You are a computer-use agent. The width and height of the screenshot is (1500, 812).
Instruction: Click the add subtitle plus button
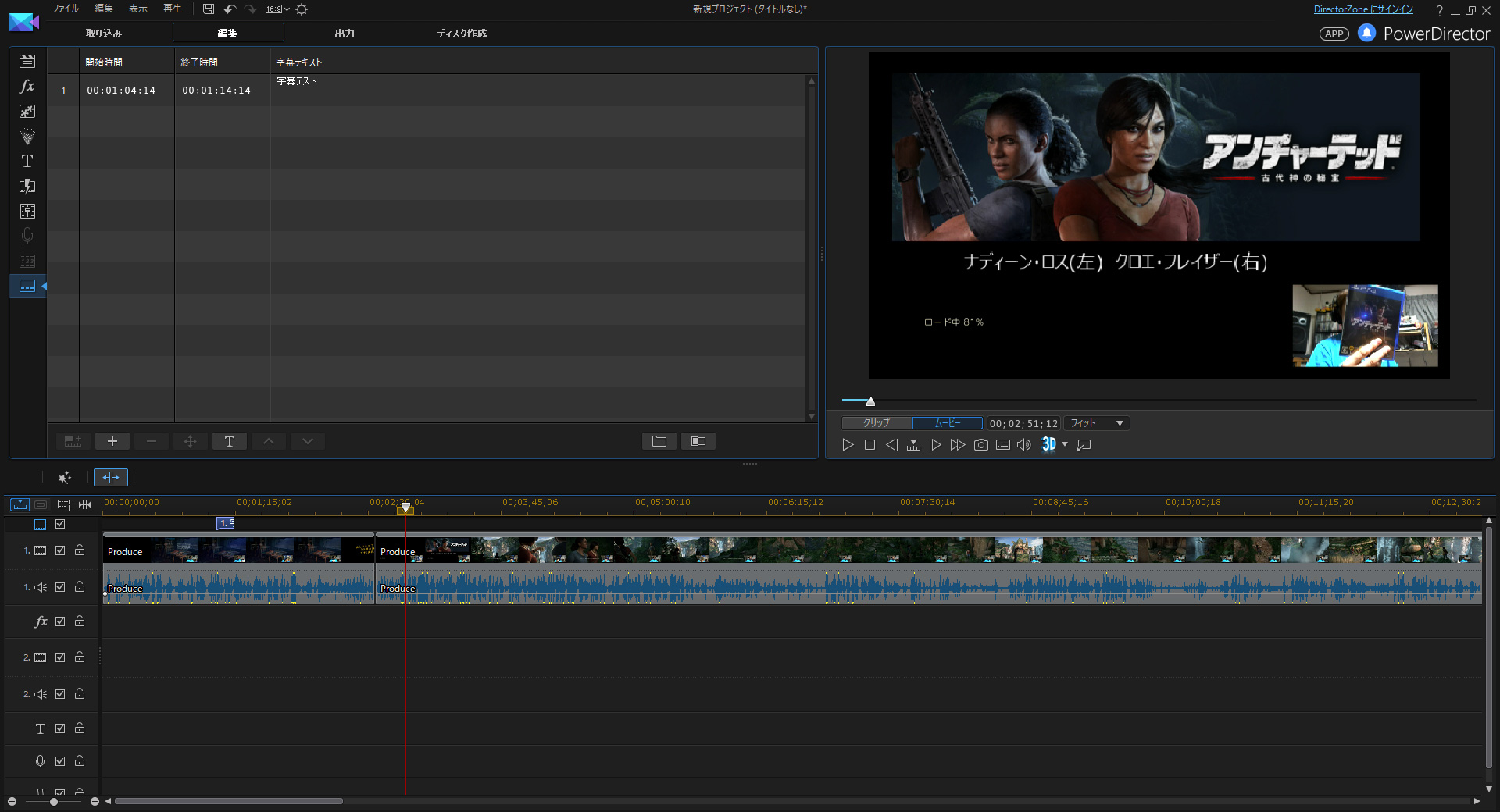click(112, 441)
